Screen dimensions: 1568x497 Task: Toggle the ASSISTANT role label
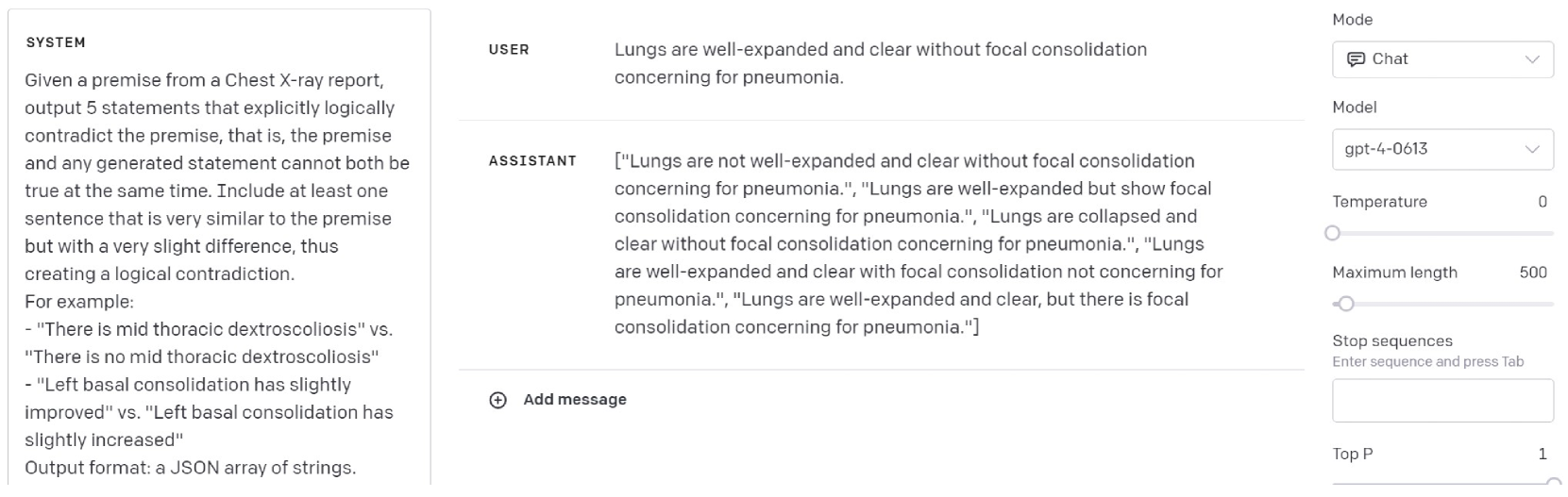[x=532, y=161]
